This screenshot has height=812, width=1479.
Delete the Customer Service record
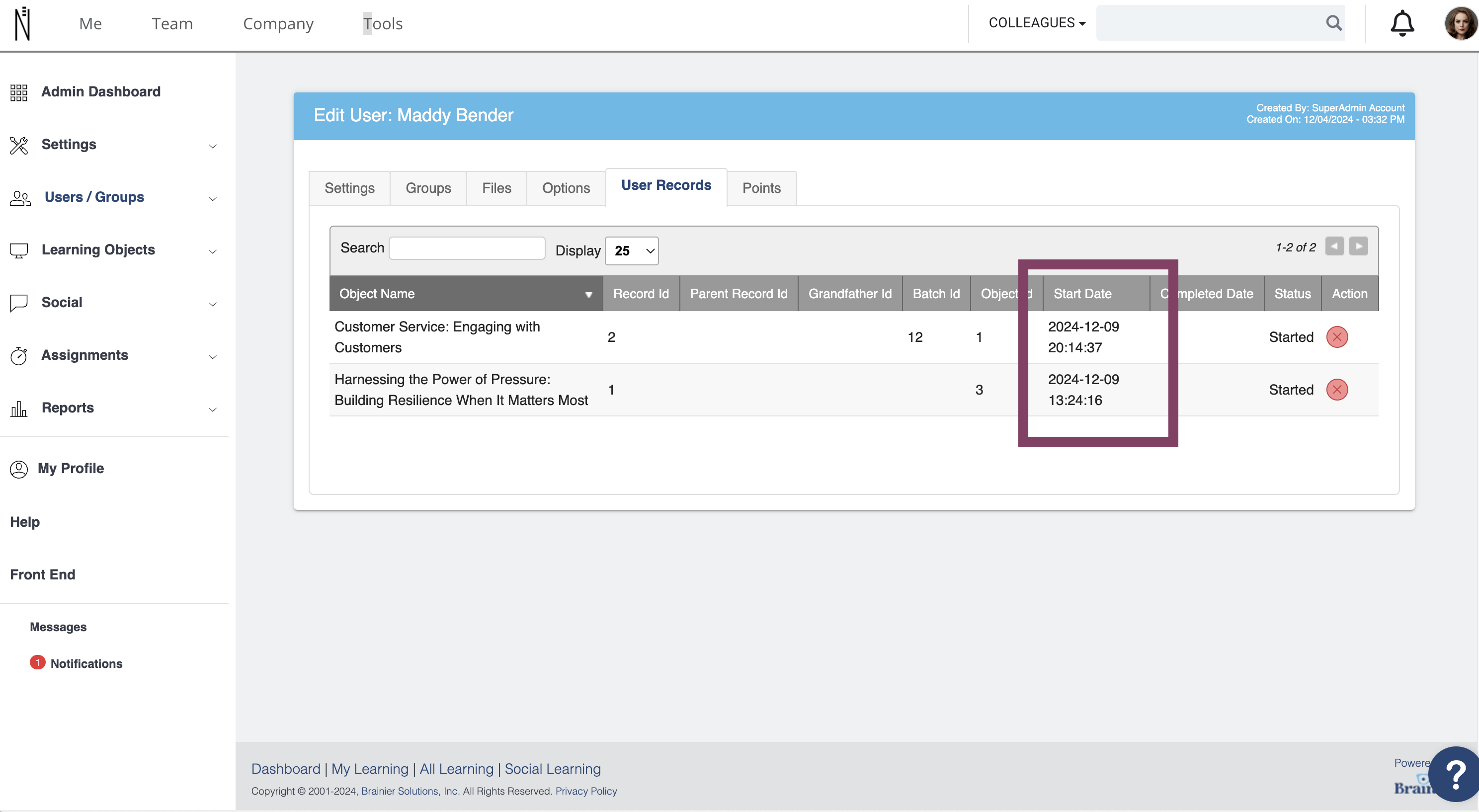click(x=1337, y=337)
